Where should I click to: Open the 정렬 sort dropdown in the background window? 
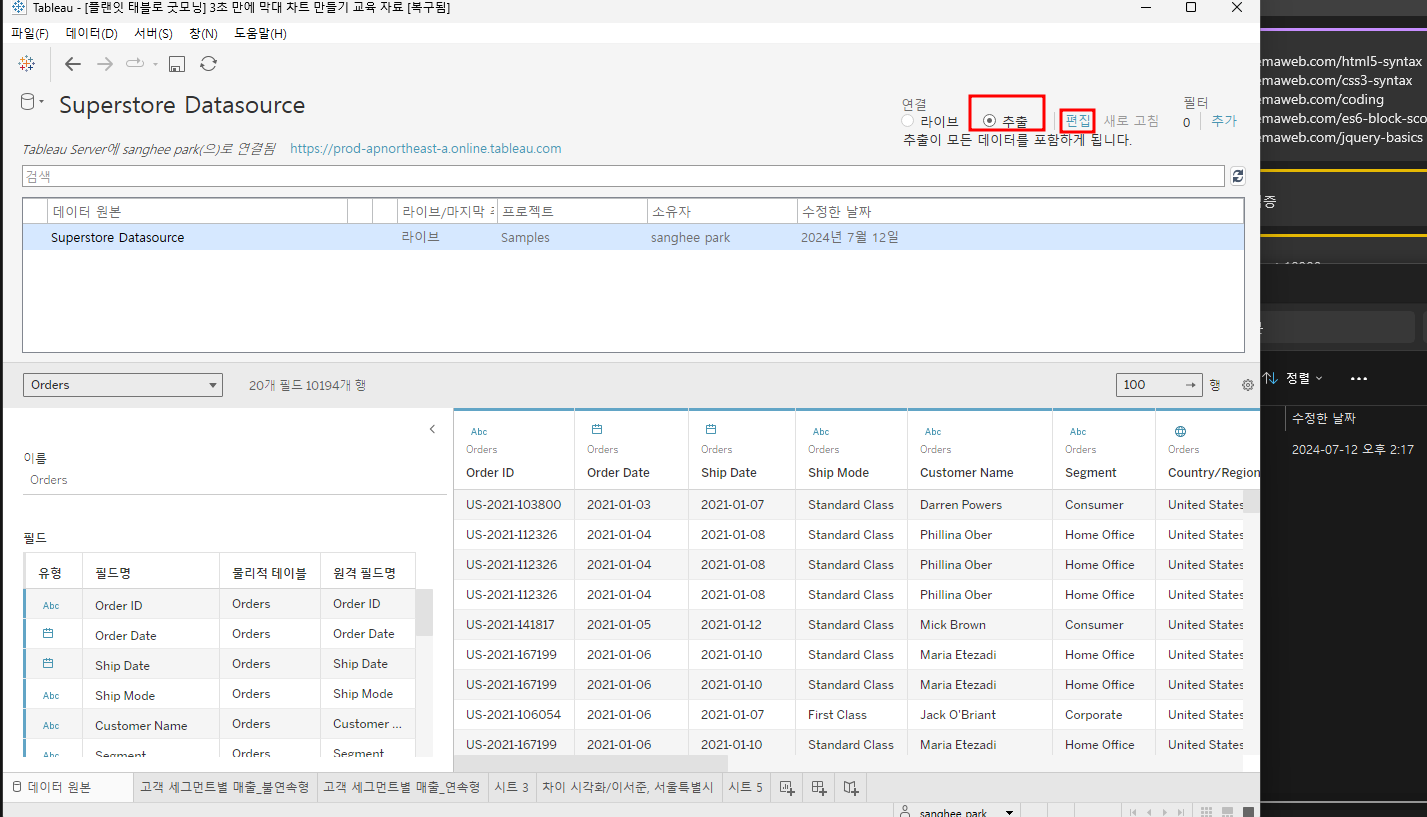click(x=1293, y=378)
